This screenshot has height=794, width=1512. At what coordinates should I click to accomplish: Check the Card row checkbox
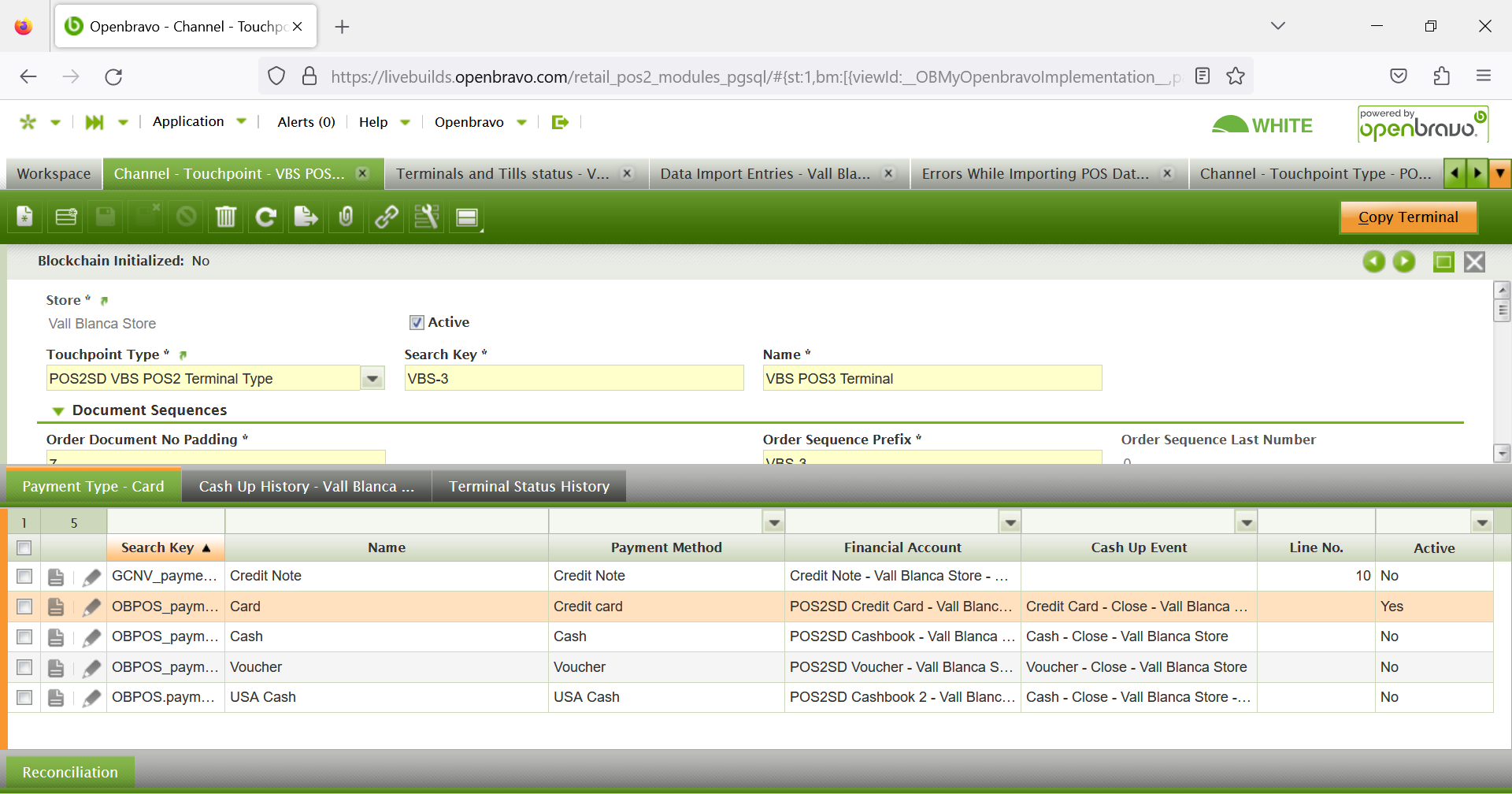pos(24,607)
